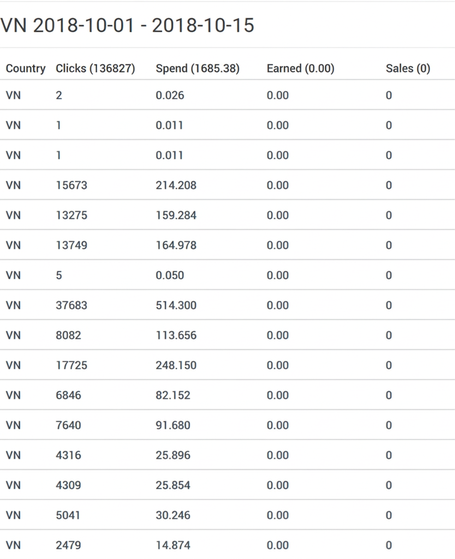Viewport: 455px width, 559px height.
Task: Select the 4316 clicks cell
Action: coord(68,455)
